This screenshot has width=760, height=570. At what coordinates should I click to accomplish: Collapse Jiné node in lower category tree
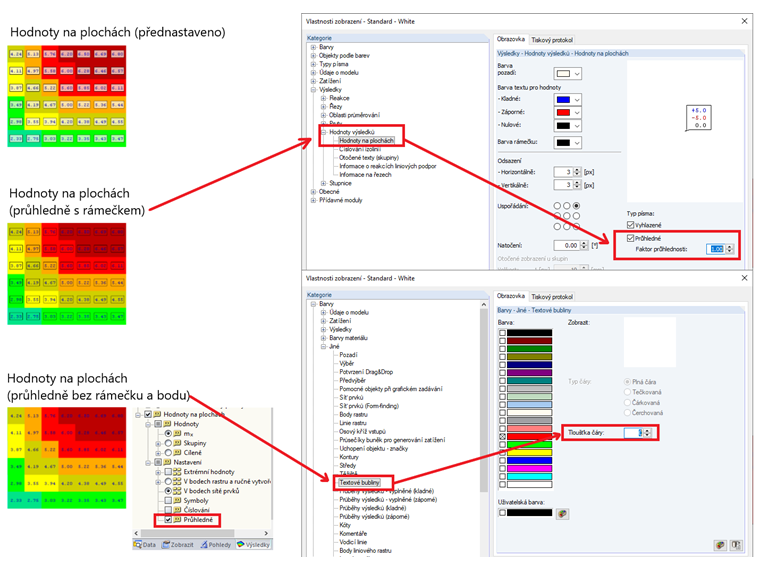323,347
